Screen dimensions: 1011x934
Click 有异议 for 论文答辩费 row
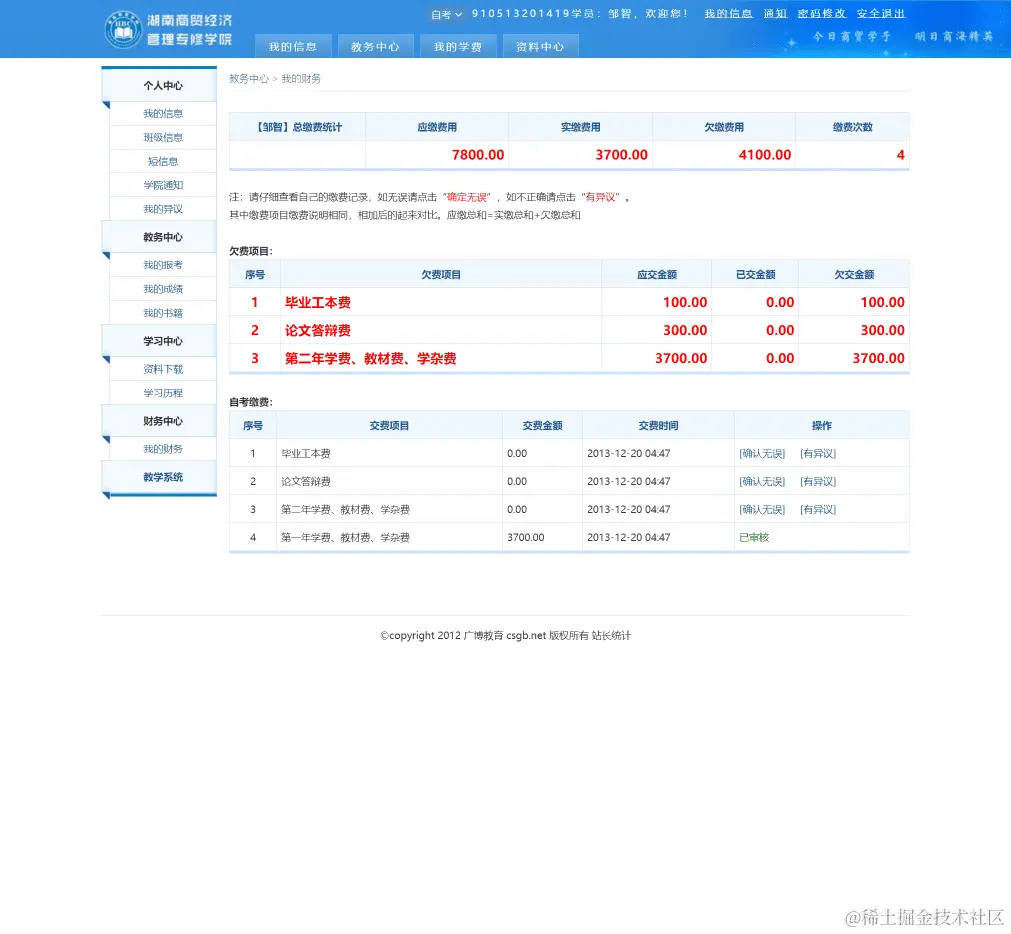pos(818,482)
